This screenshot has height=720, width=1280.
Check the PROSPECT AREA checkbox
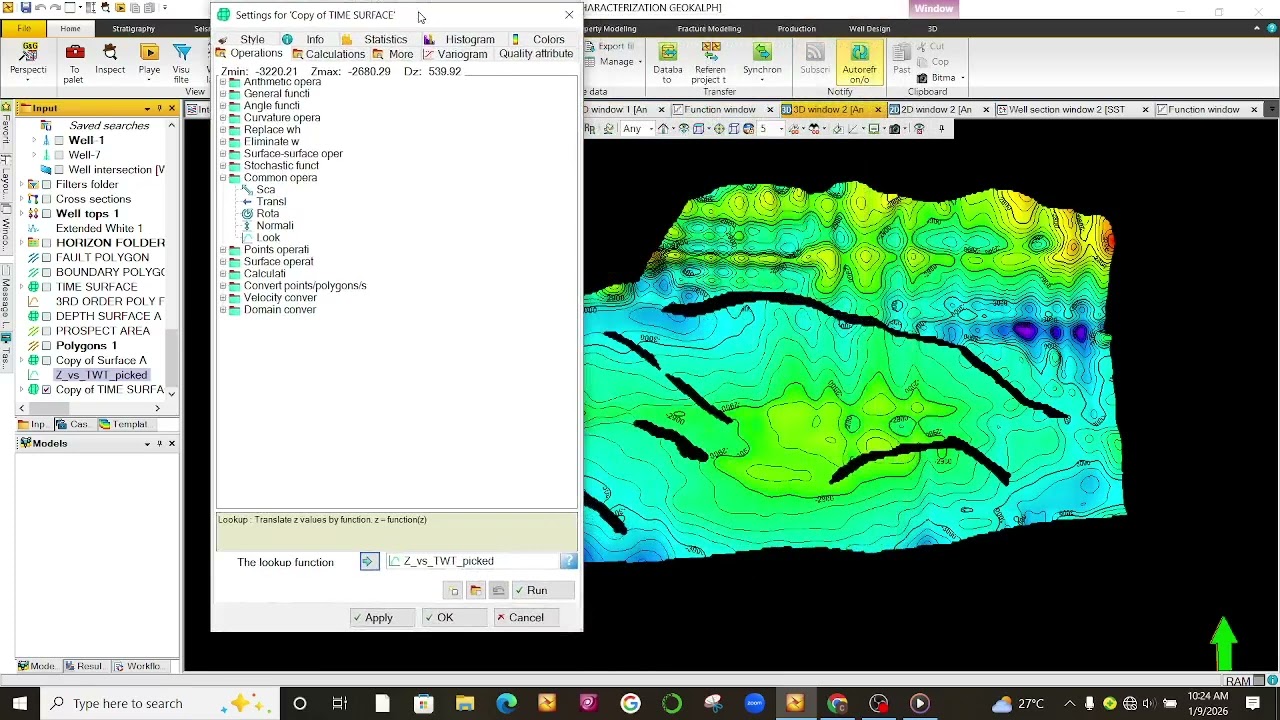tap(46, 331)
